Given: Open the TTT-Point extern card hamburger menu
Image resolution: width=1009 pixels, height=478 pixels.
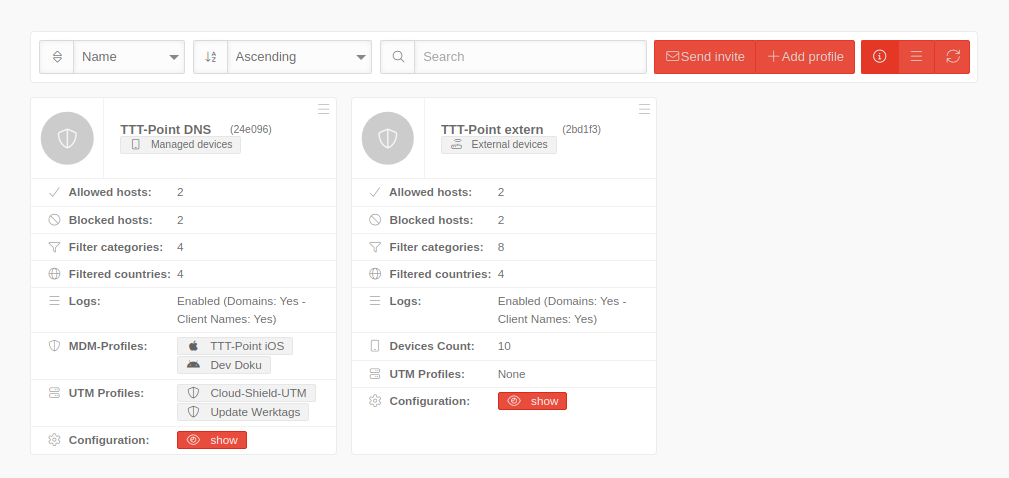Looking at the screenshot, I should 644,109.
